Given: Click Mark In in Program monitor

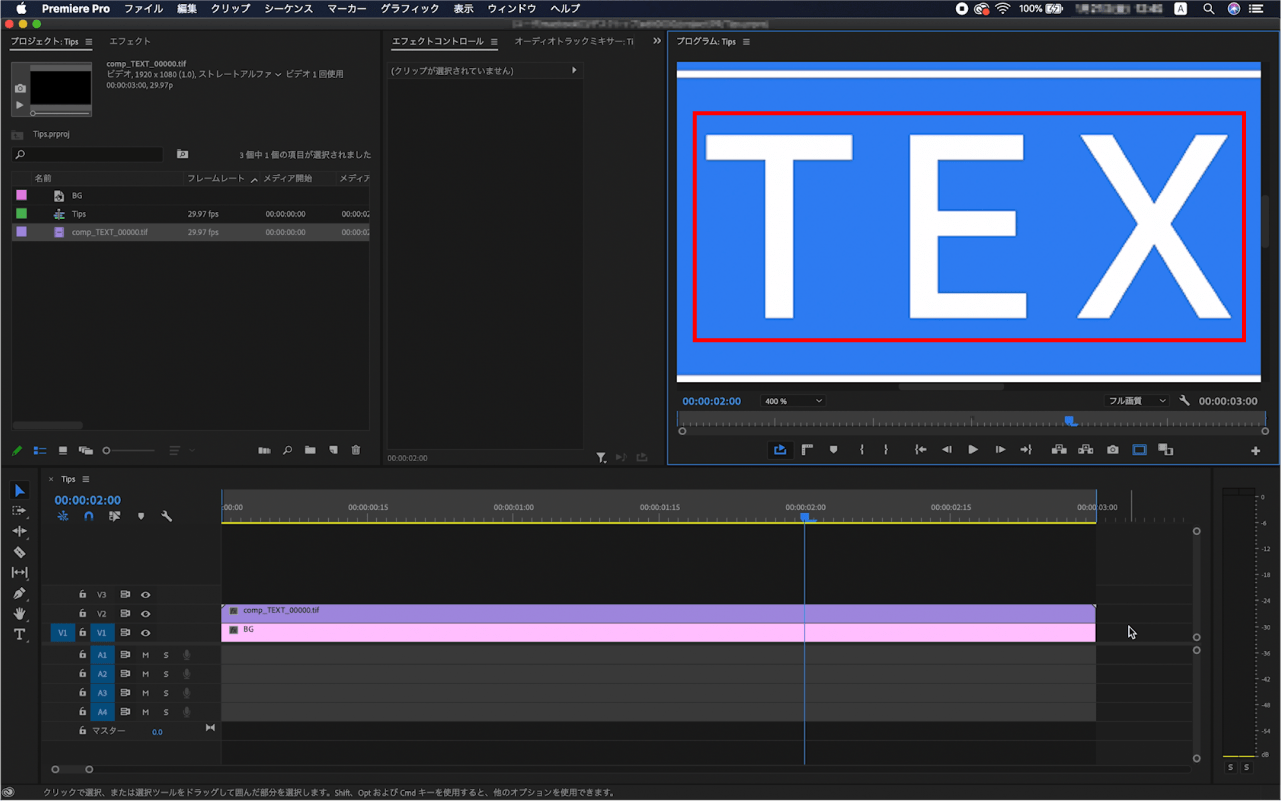Looking at the screenshot, I should (x=861, y=450).
